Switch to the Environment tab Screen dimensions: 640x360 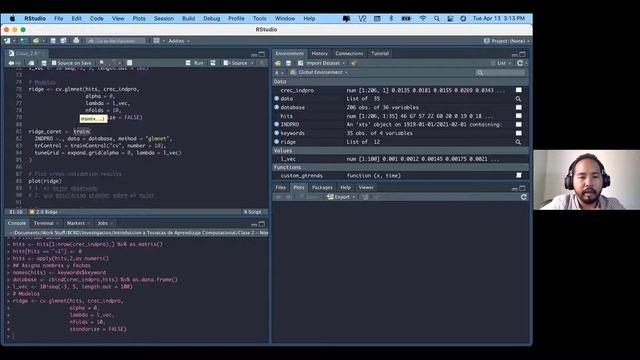(x=289, y=53)
